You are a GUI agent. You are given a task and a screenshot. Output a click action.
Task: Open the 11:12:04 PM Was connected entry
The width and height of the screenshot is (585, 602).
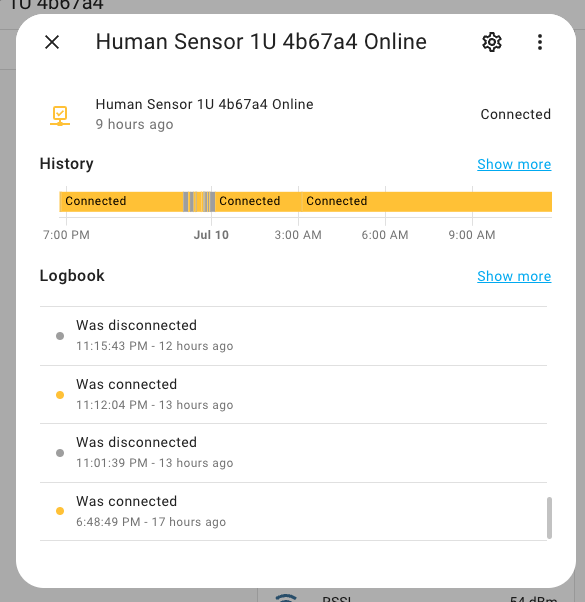pyautogui.click(x=293, y=395)
